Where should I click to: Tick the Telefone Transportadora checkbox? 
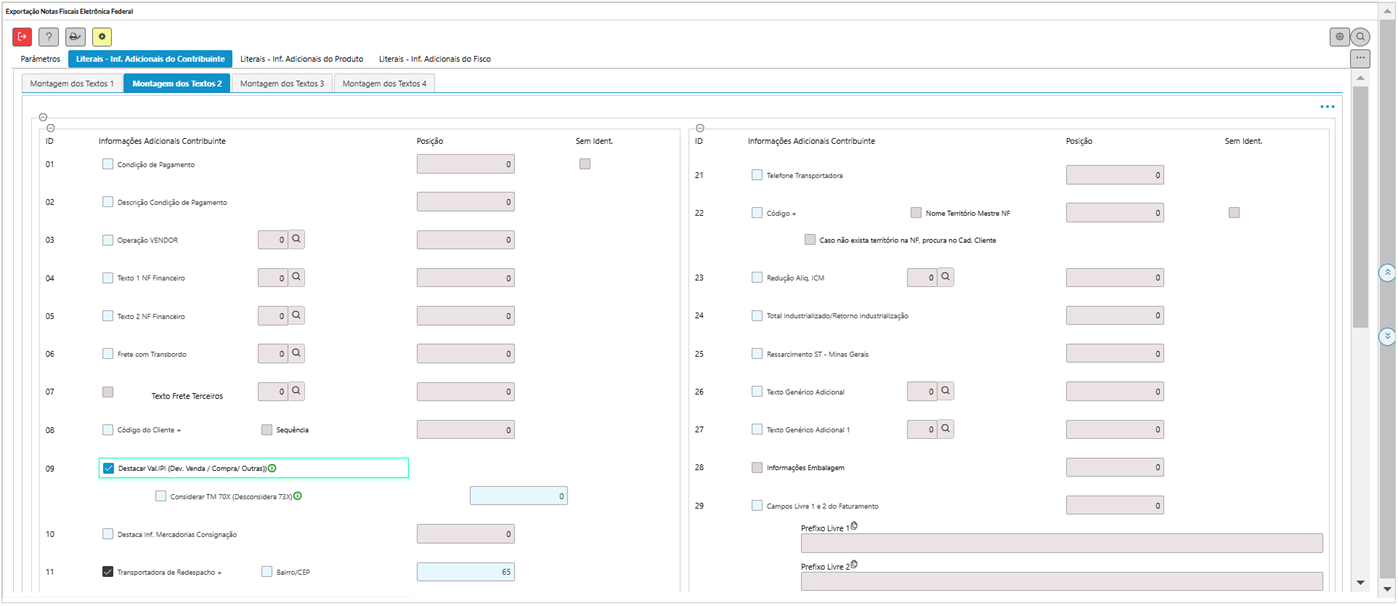click(x=757, y=175)
